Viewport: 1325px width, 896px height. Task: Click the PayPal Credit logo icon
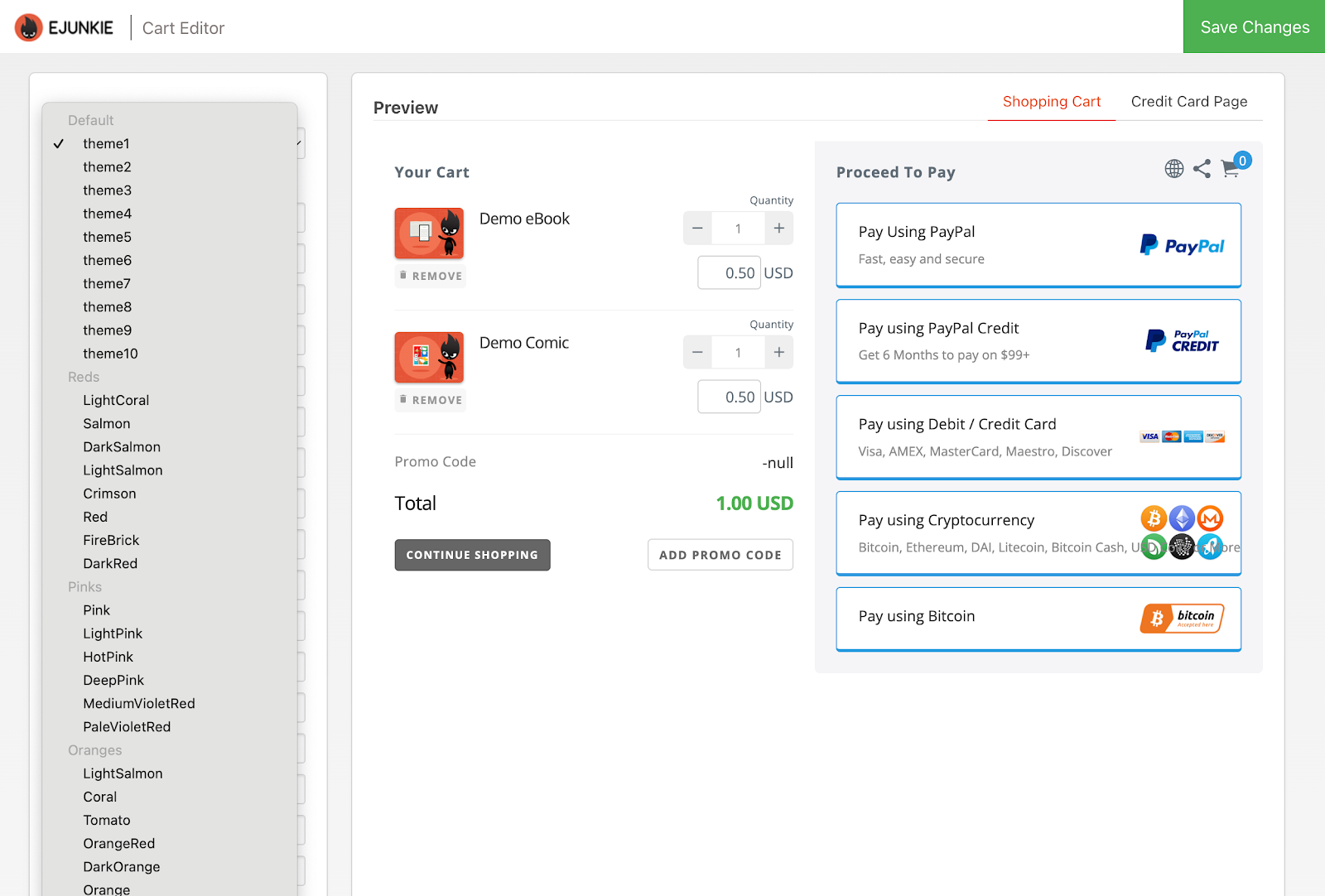1182,340
